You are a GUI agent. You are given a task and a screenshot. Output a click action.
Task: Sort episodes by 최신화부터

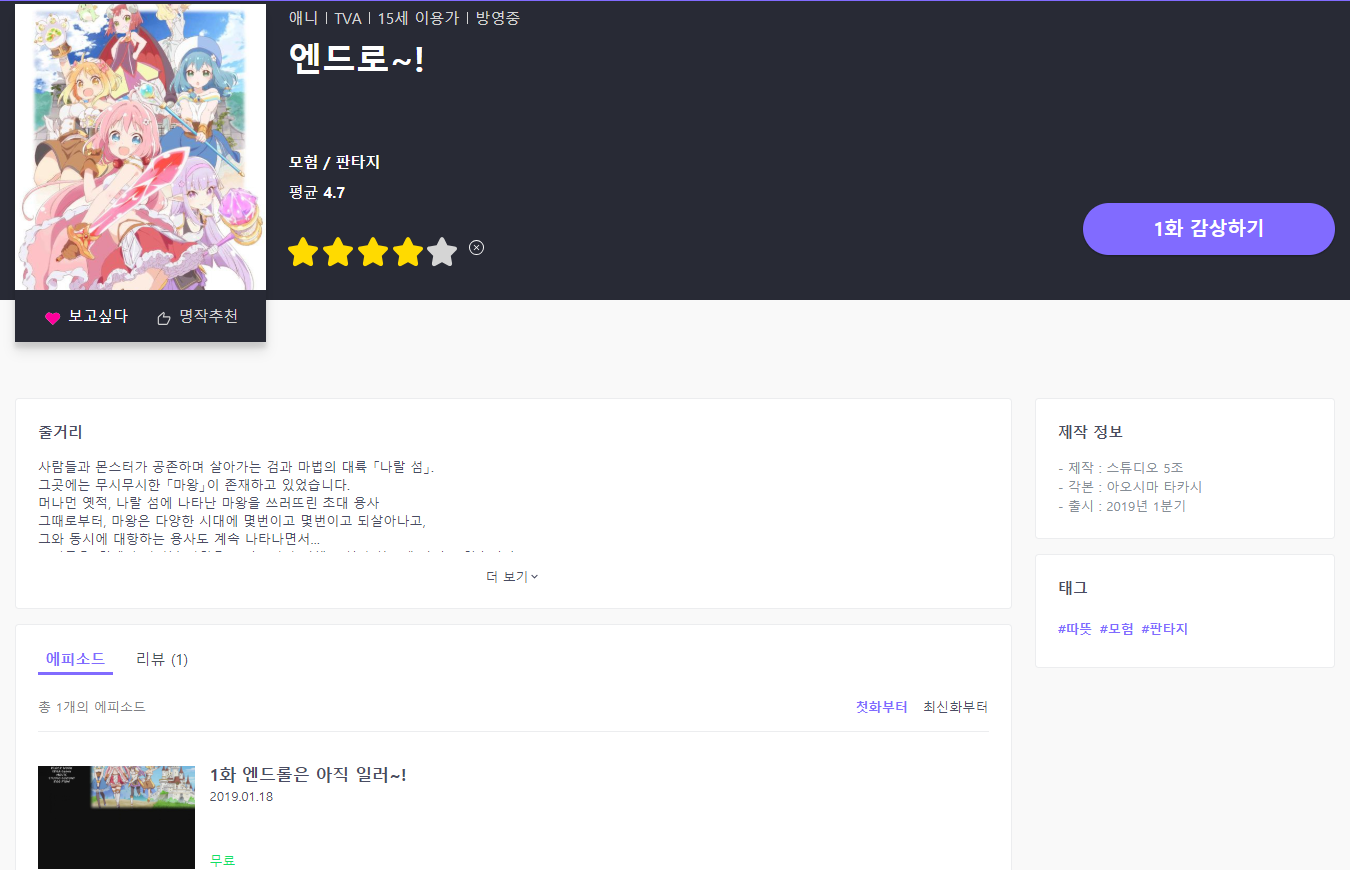[x=955, y=707]
